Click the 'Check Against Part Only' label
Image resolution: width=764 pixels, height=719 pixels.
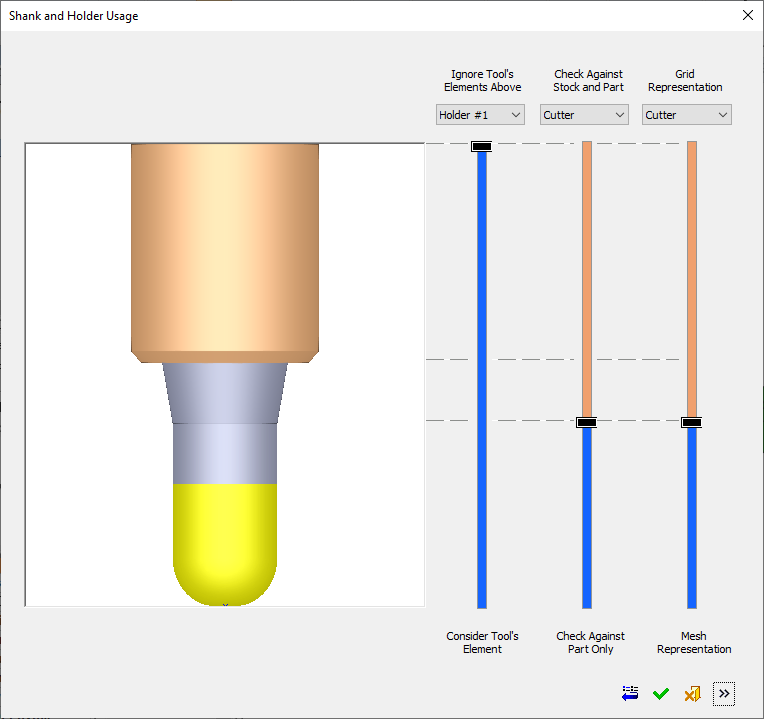tap(590, 643)
